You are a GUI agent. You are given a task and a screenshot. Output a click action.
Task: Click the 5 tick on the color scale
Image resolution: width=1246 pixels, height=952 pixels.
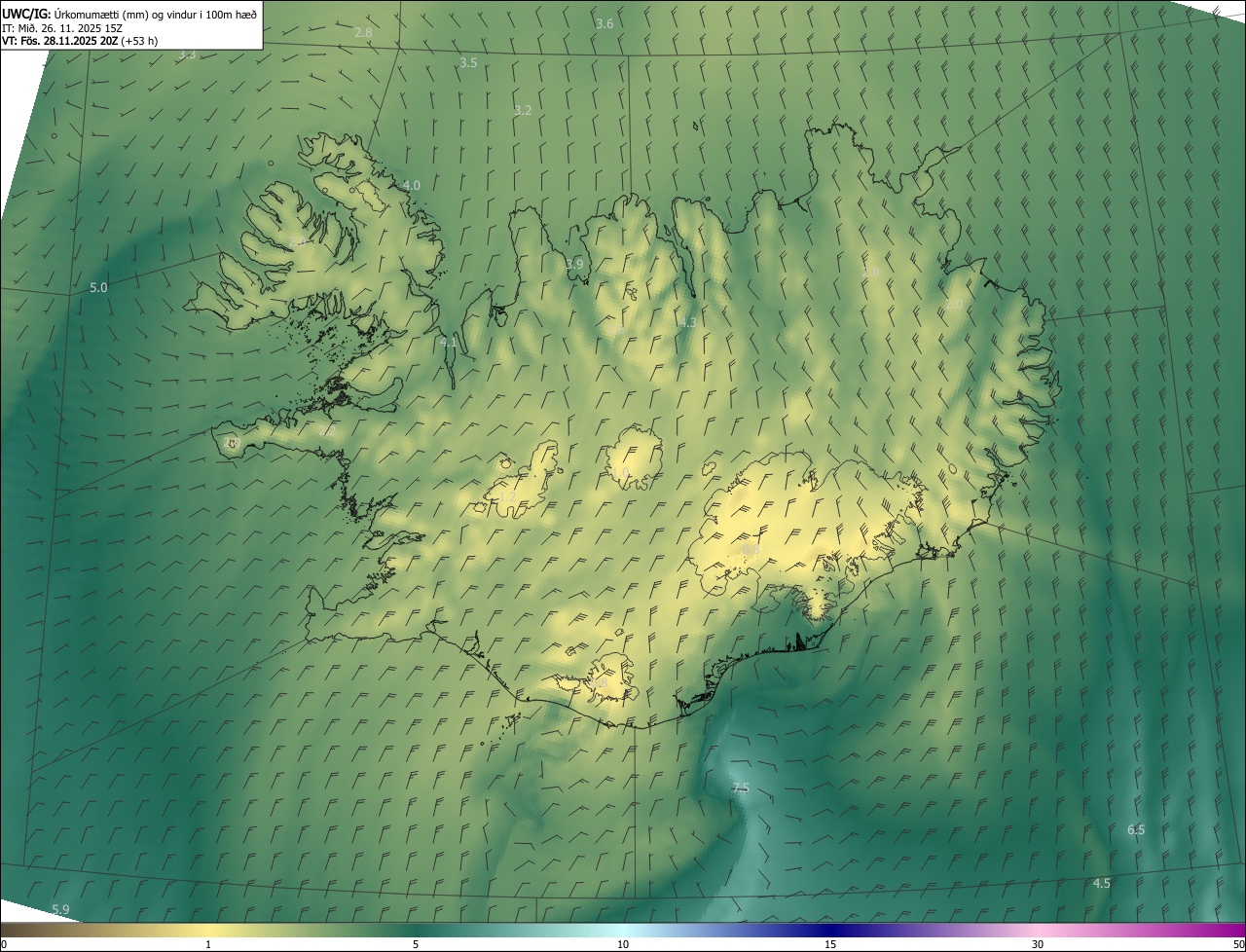point(416,944)
